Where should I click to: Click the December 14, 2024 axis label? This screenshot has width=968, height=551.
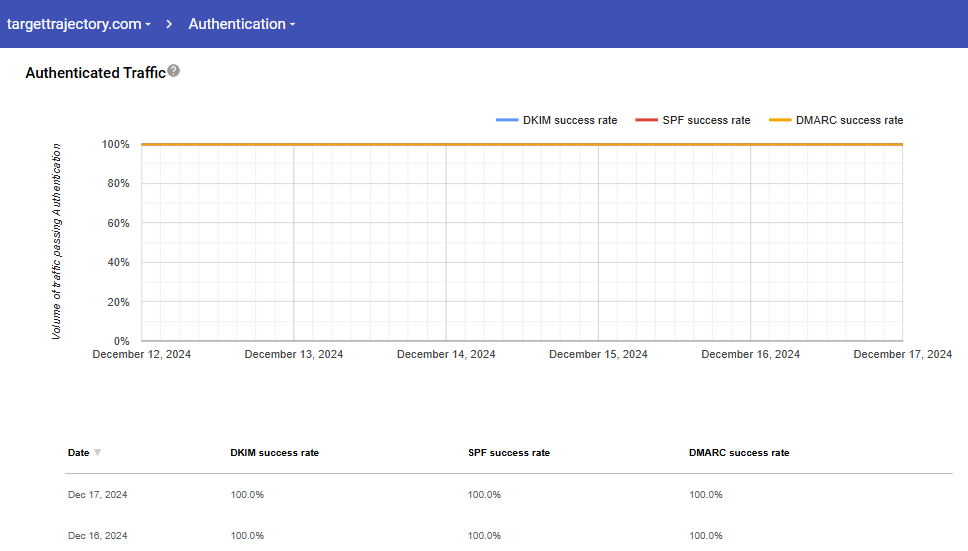click(446, 354)
